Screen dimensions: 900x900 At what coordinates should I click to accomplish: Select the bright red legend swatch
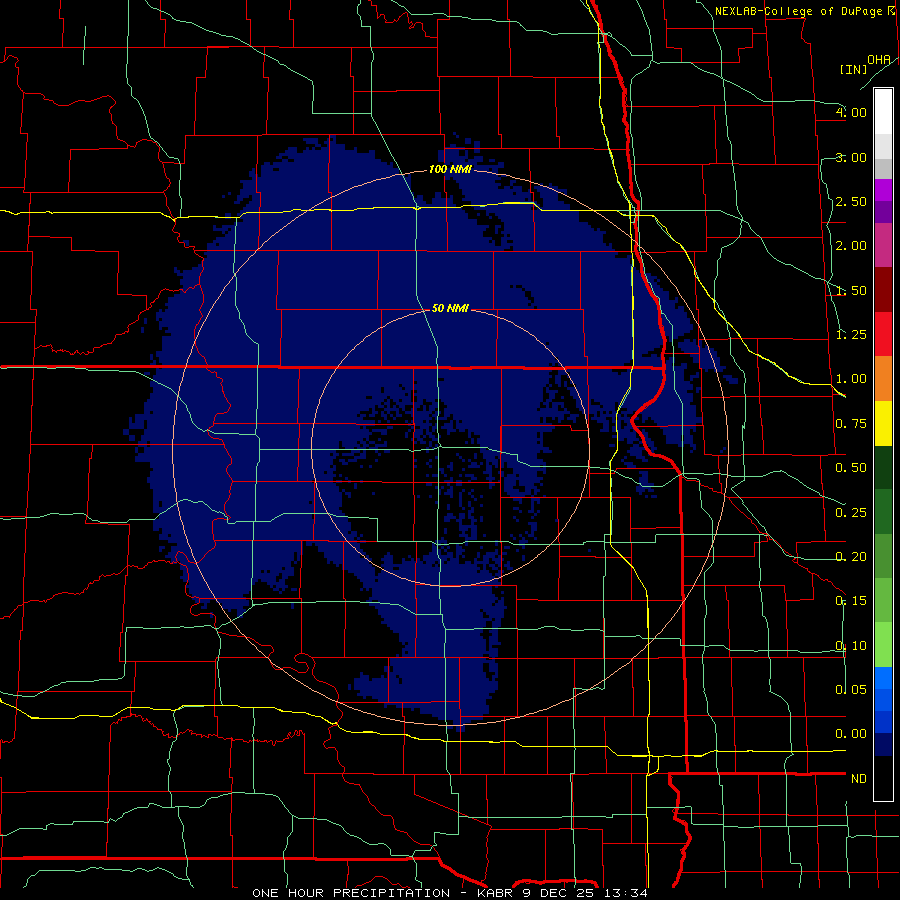point(883,334)
